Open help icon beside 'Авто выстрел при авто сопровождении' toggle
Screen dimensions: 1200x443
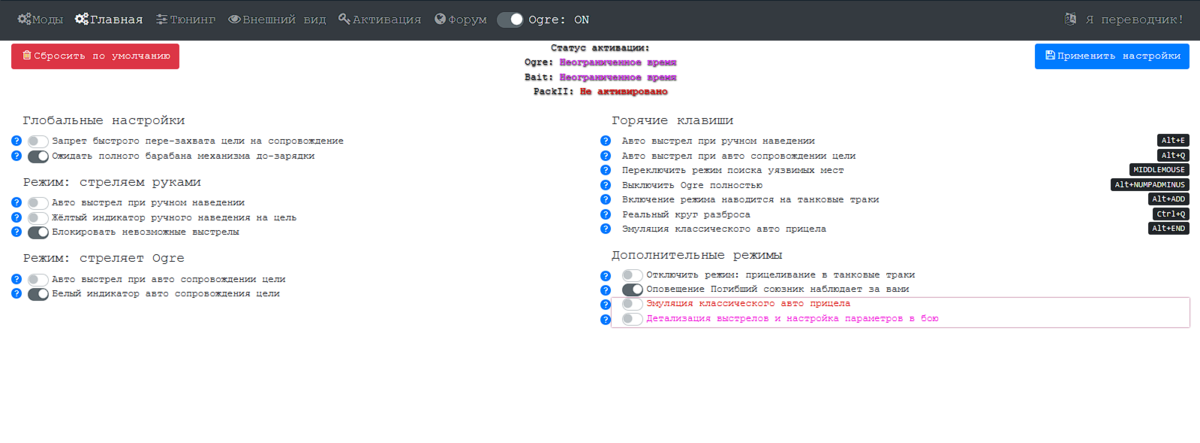(x=16, y=280)
